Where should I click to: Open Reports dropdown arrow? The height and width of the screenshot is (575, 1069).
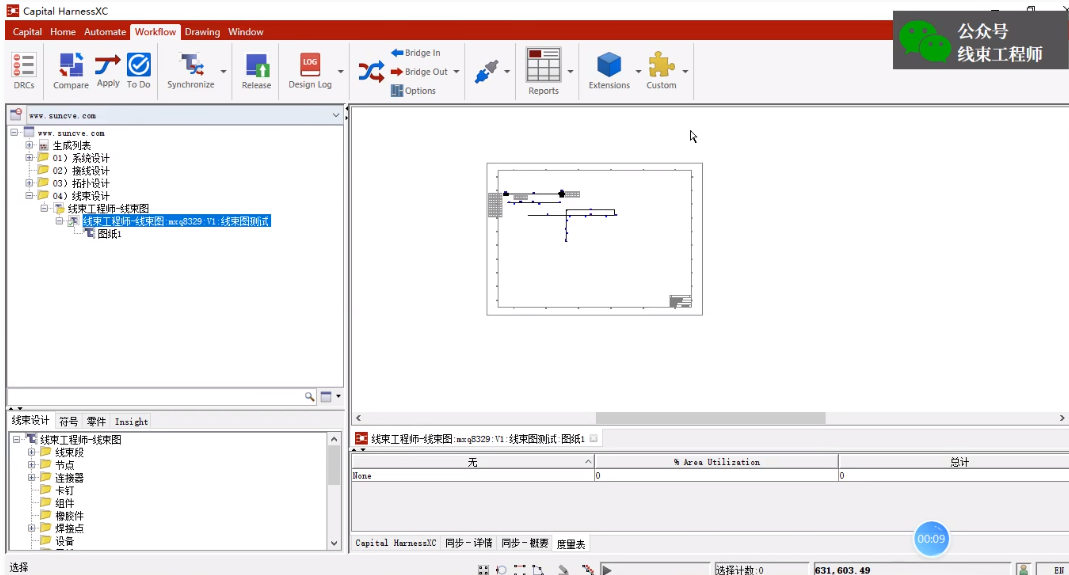570,72
